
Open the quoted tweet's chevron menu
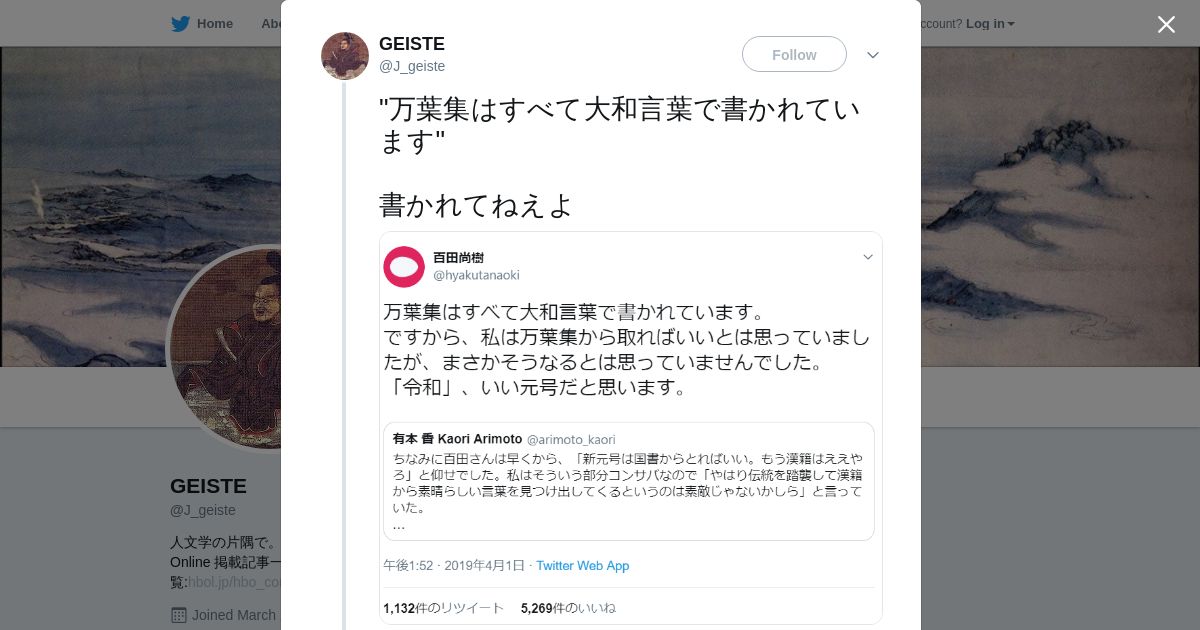tap(867, 258)
